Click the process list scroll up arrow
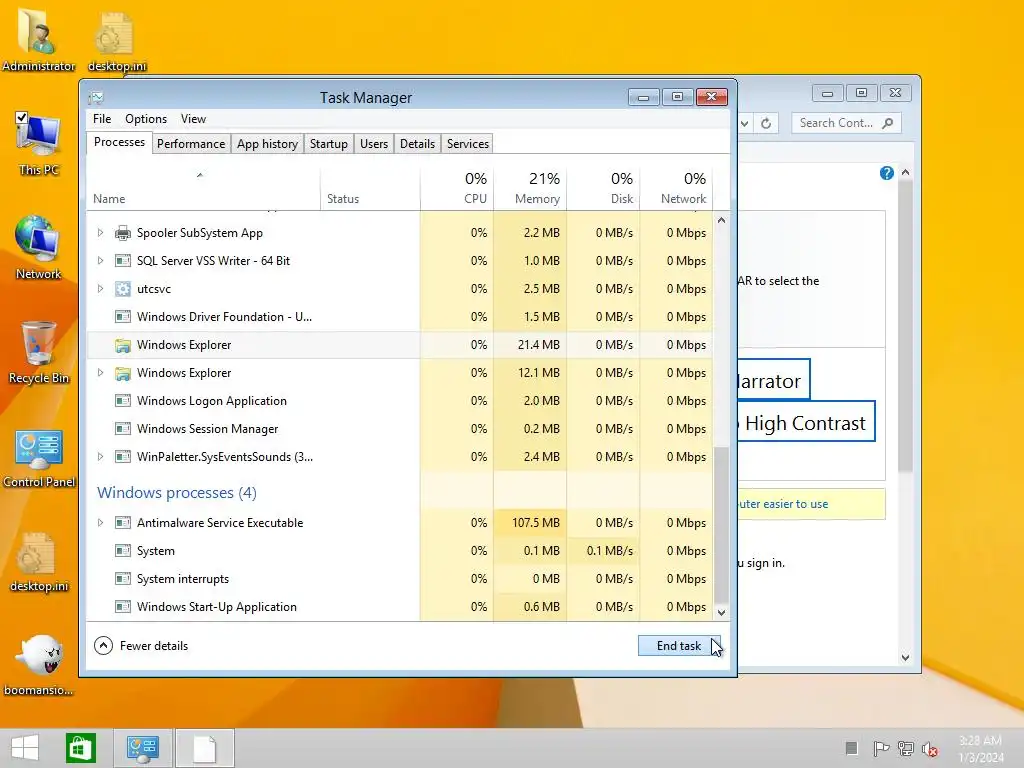1024x768 pixels. pyautogui.click(x=721, y=221)
